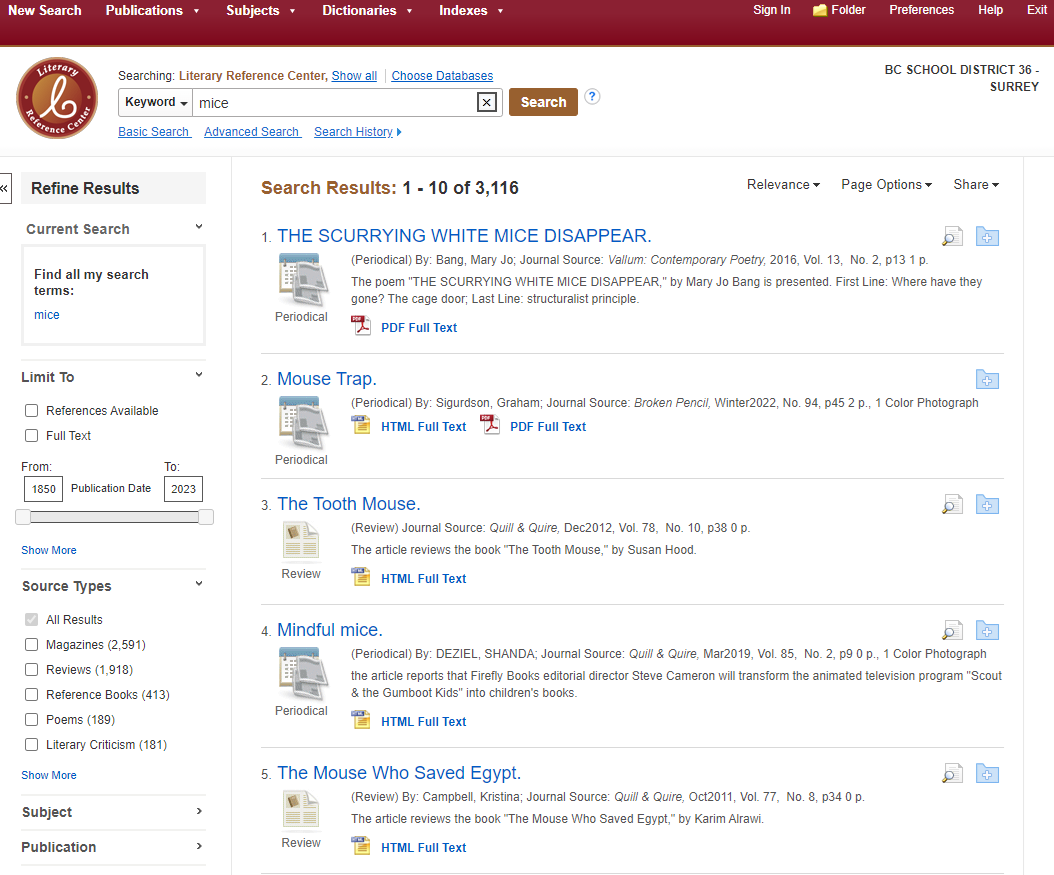The height and width of the screenshot is (875, 1054).
Task: Click right handle of publication date slider
Action: click(x=206, y=517)
